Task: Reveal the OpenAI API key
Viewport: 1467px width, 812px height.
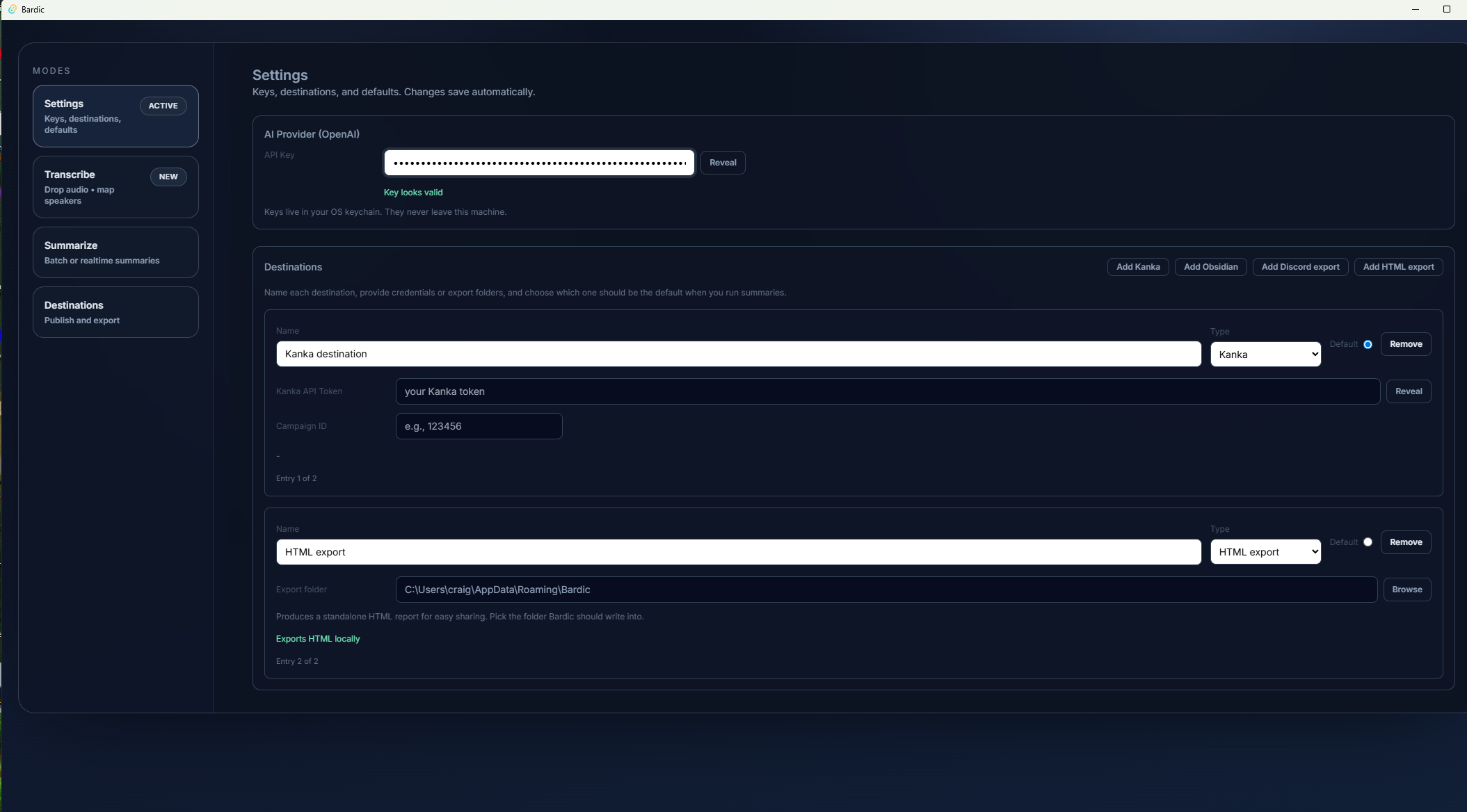Action: (722, 163)
